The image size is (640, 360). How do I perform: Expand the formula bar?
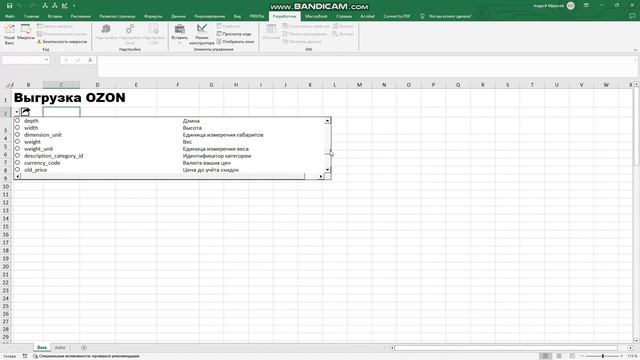tap(636, 60)
